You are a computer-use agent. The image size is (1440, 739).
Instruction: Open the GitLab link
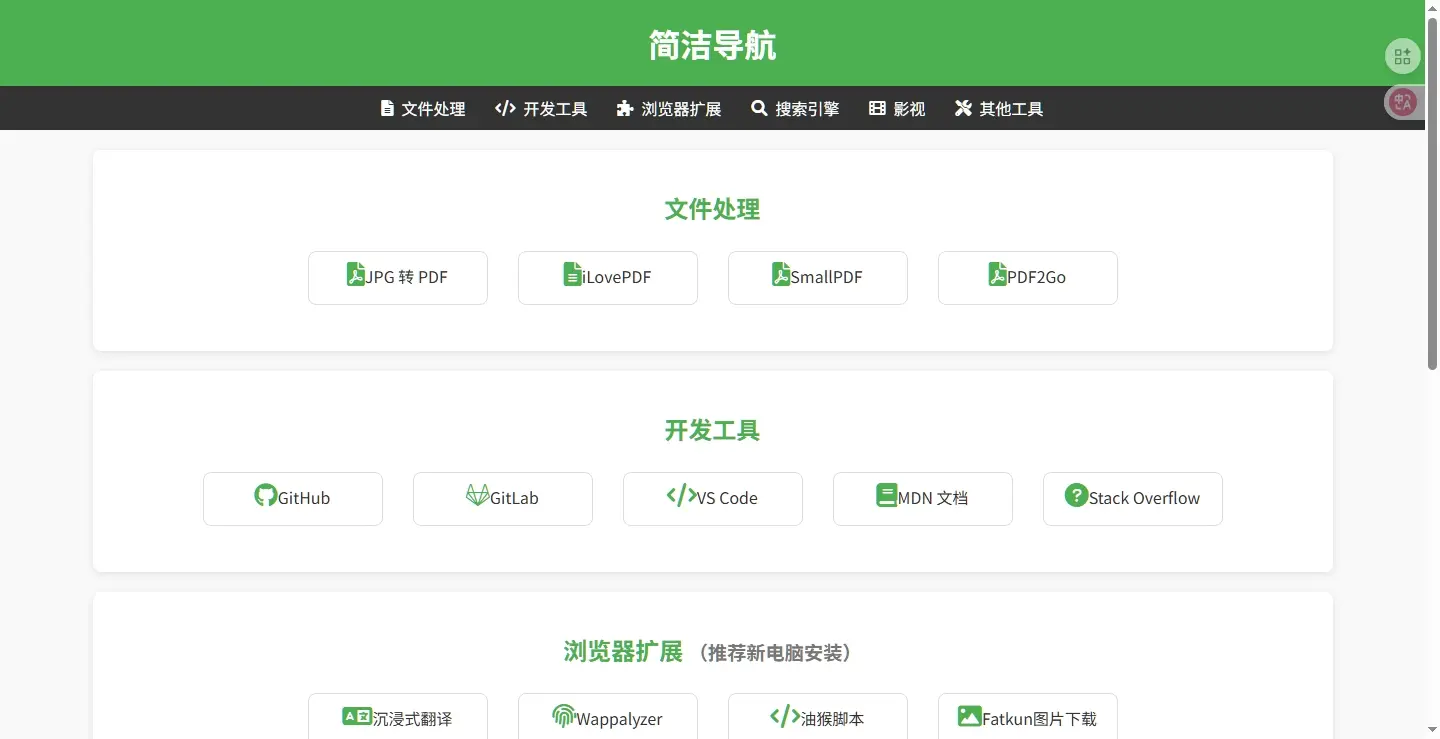click(503, 498)
